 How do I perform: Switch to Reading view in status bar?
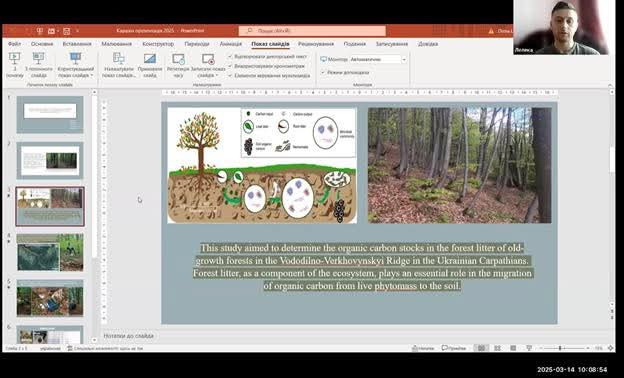513,348
